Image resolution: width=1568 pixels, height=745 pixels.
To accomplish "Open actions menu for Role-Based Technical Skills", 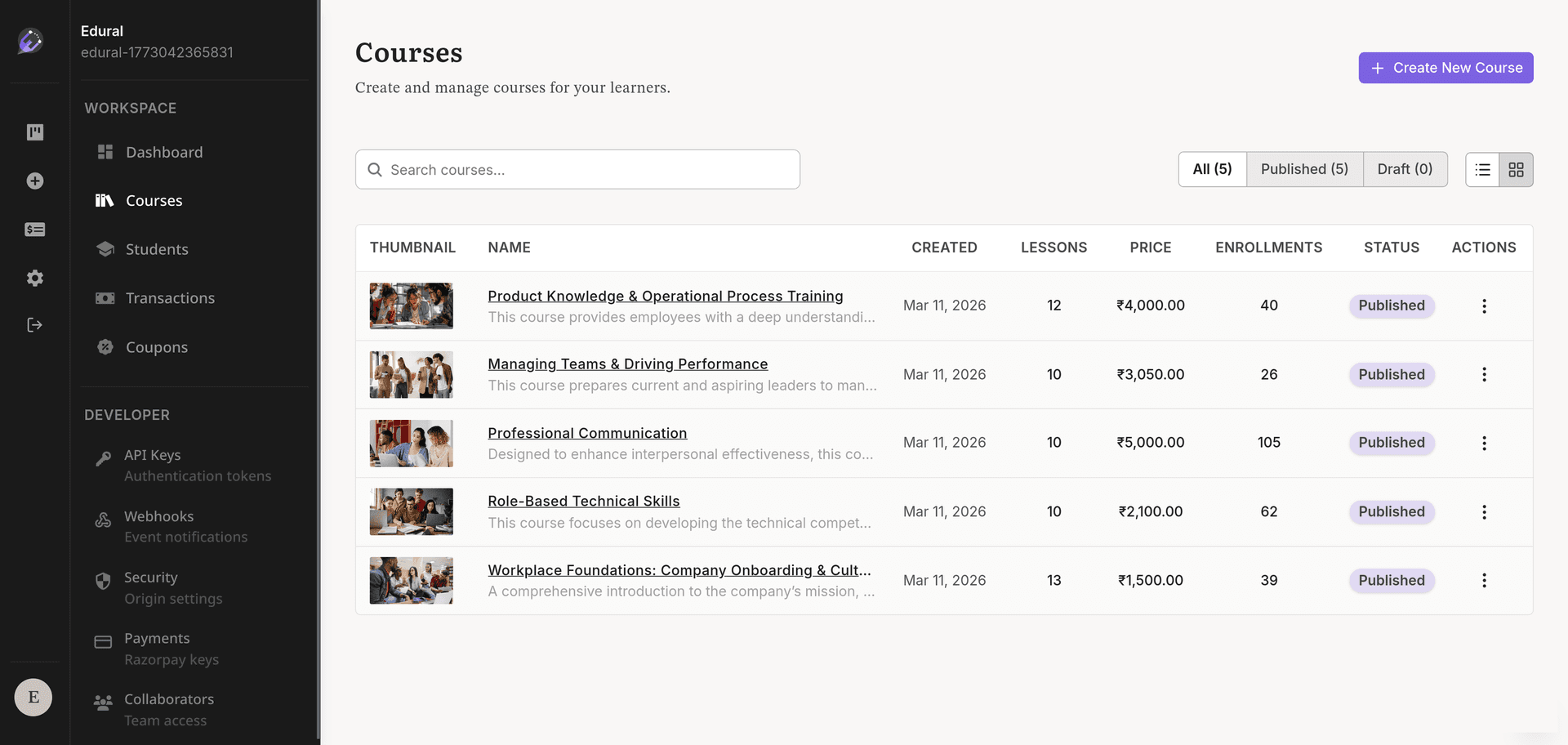I will [x=1484, y=511].
